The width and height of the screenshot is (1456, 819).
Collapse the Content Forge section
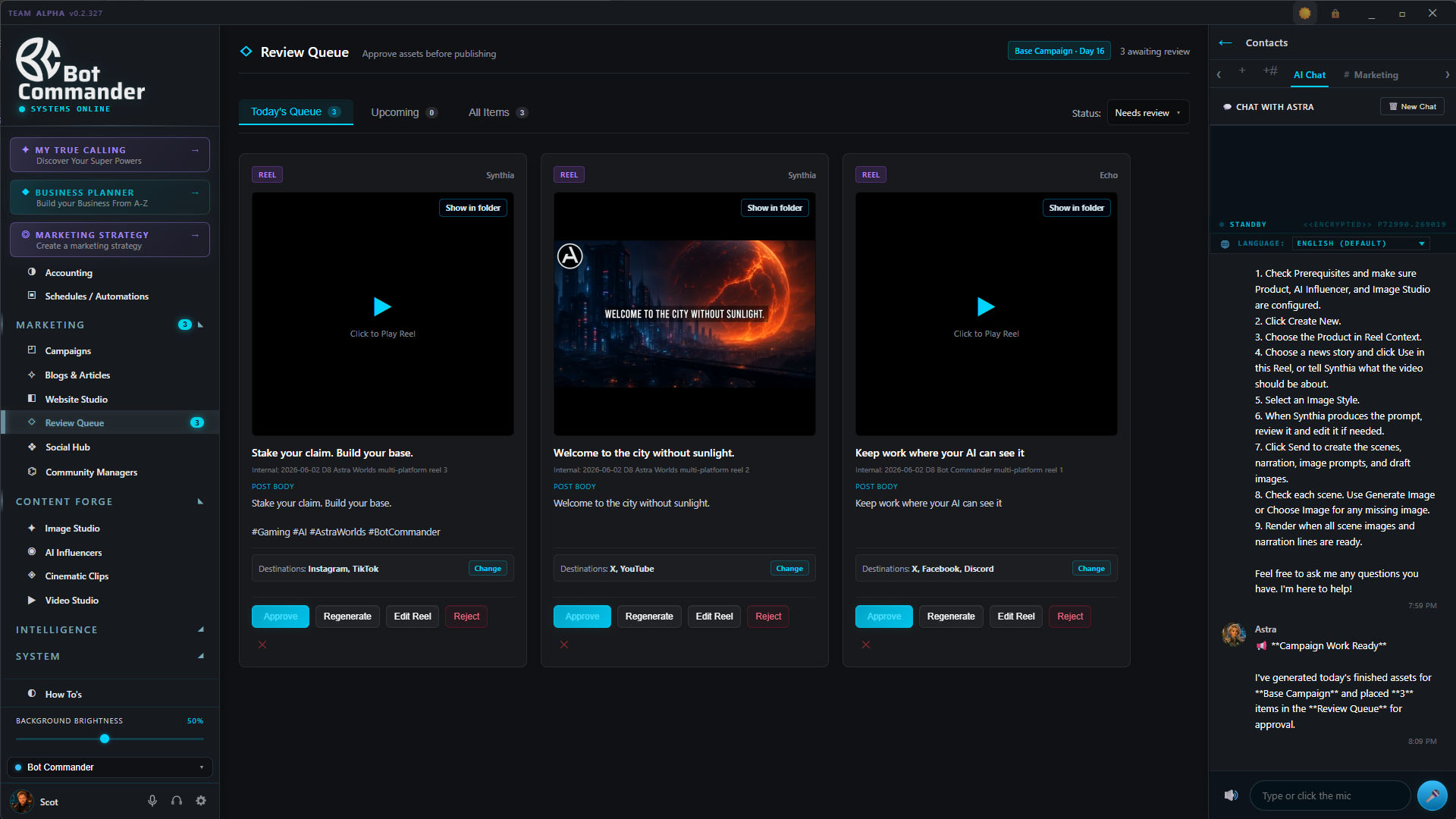tap(200, 501)
